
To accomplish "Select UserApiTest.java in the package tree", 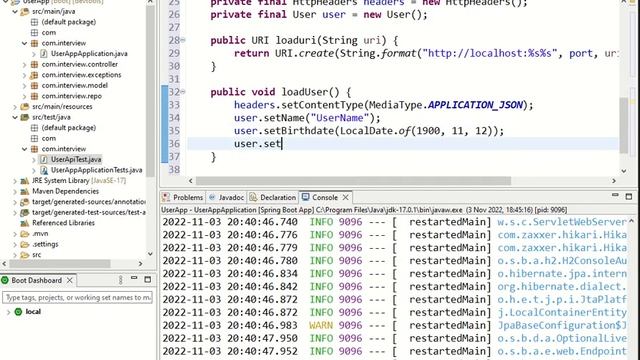I will (x=76, y=160).
